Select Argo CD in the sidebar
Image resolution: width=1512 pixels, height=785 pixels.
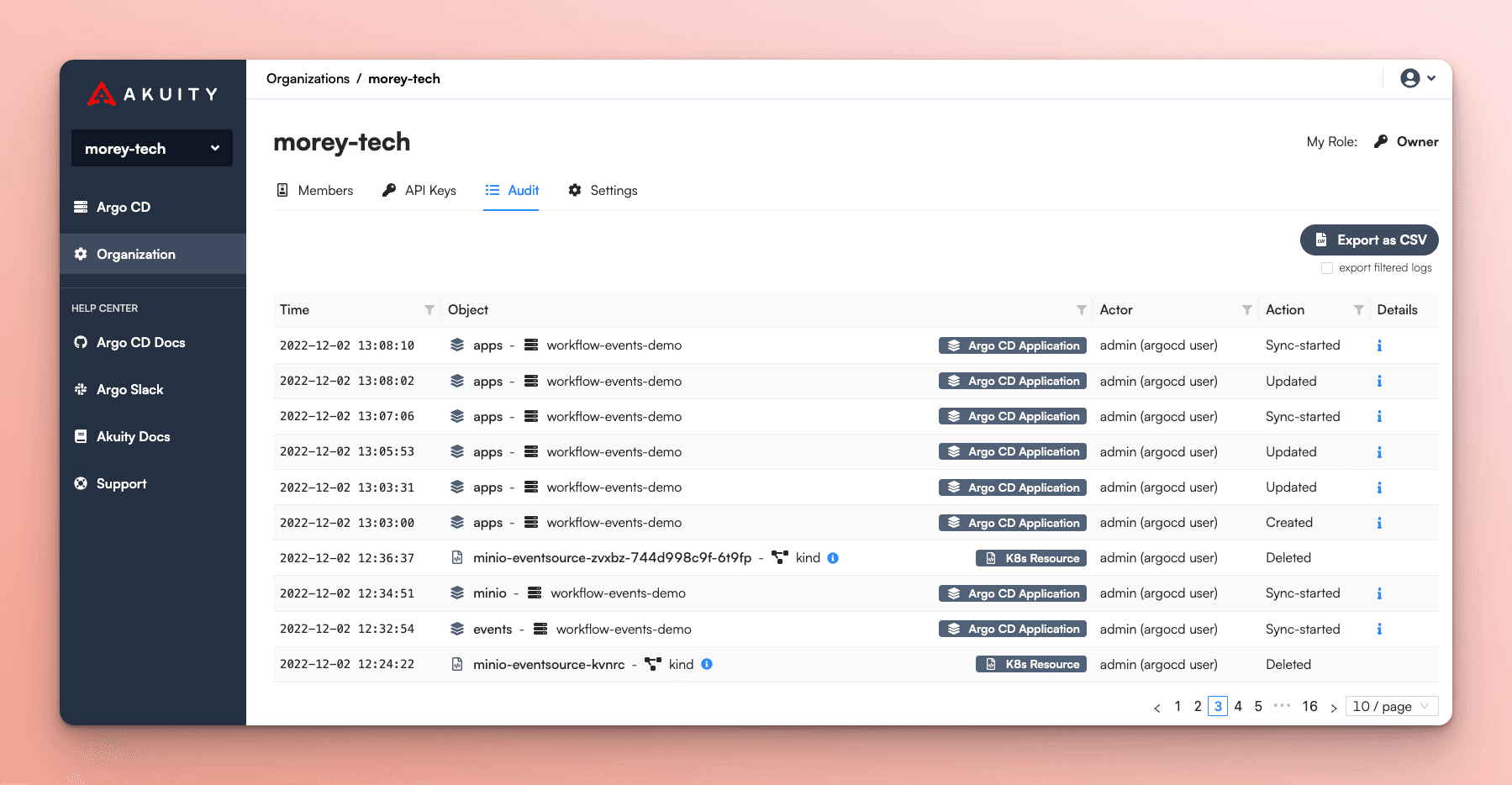point(123,207)
